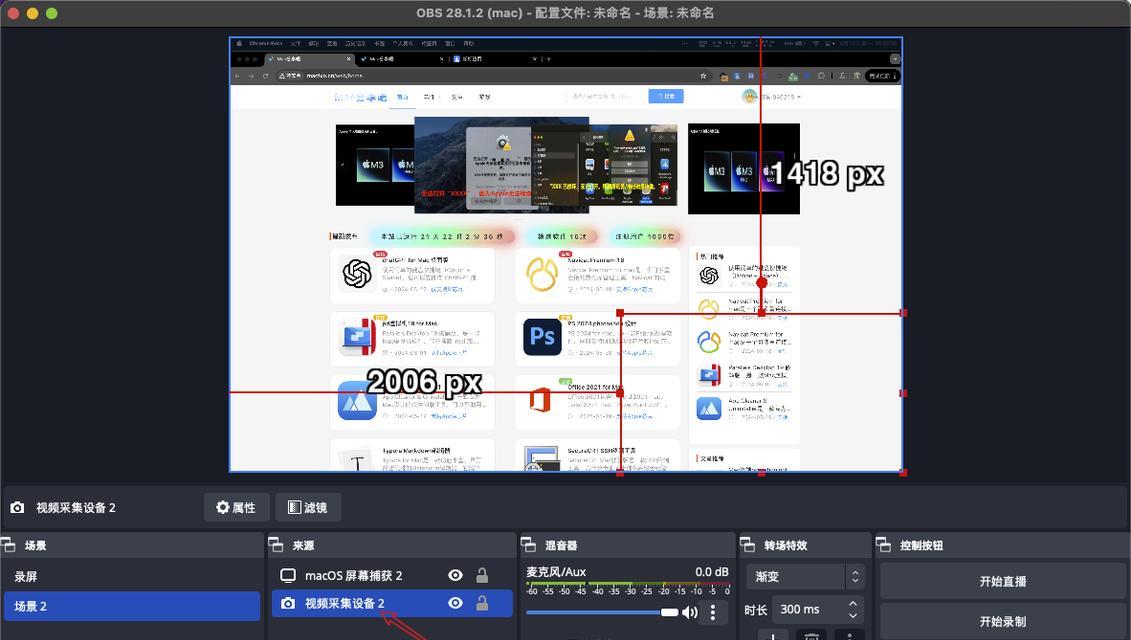Float the 来源 dock via its icon
The height and width of the screenshot is (640, 1131).
tap(276, 545)
